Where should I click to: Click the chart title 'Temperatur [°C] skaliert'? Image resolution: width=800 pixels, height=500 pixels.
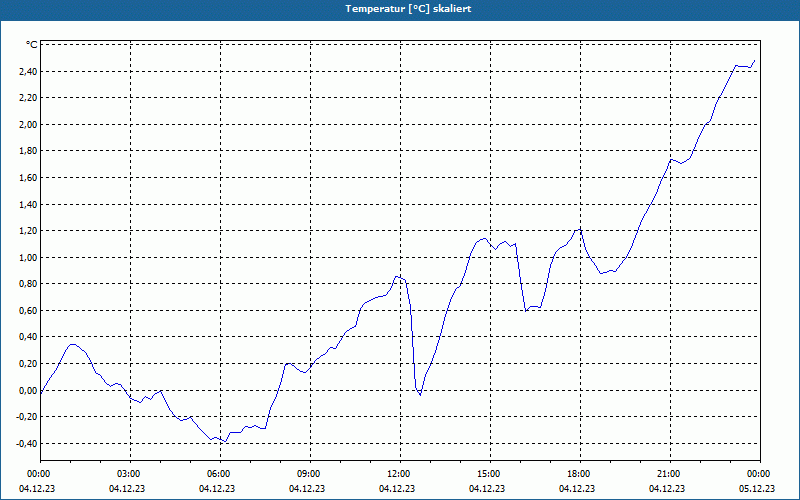[408, 9]
